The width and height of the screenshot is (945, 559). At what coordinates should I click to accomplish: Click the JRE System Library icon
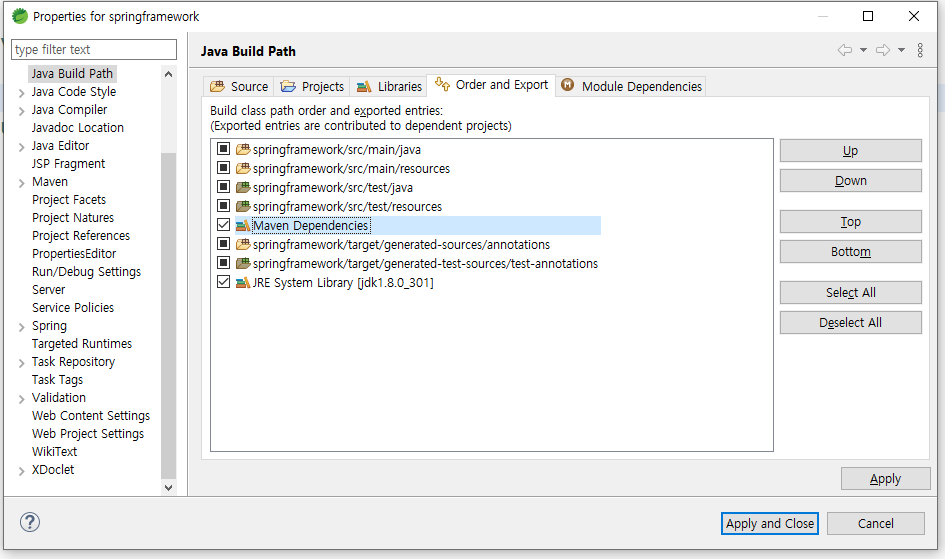click(x=243, y=283)
